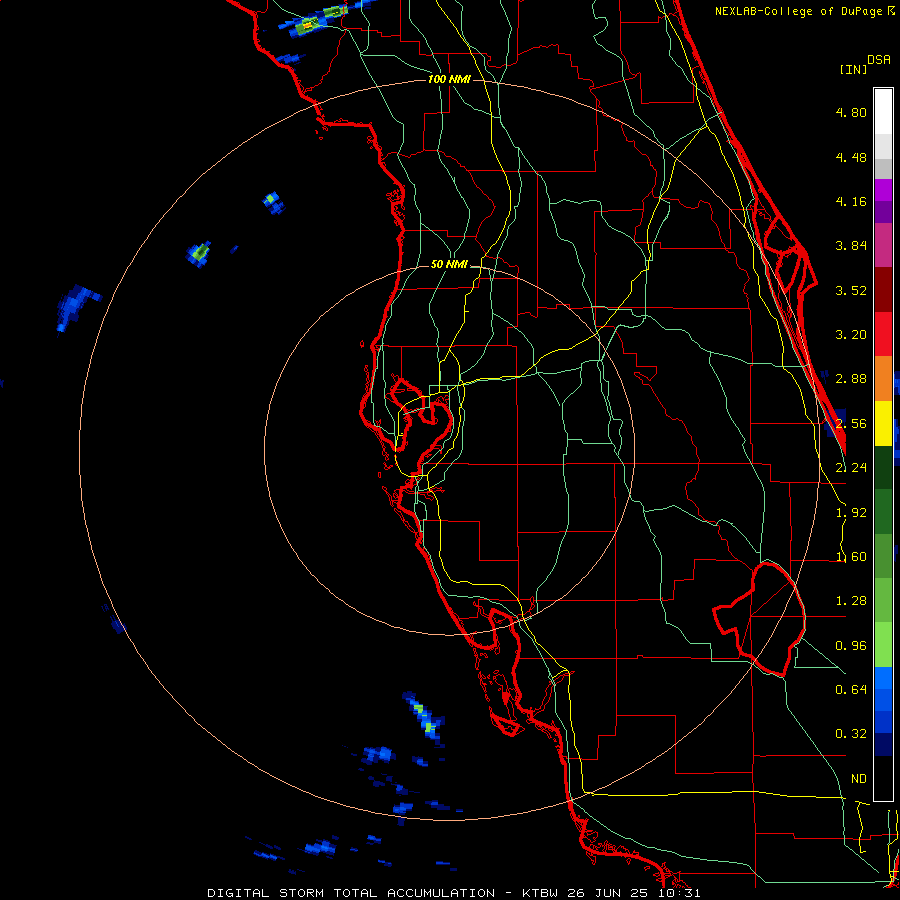Click the white top band of the color bar

(883, 111)
